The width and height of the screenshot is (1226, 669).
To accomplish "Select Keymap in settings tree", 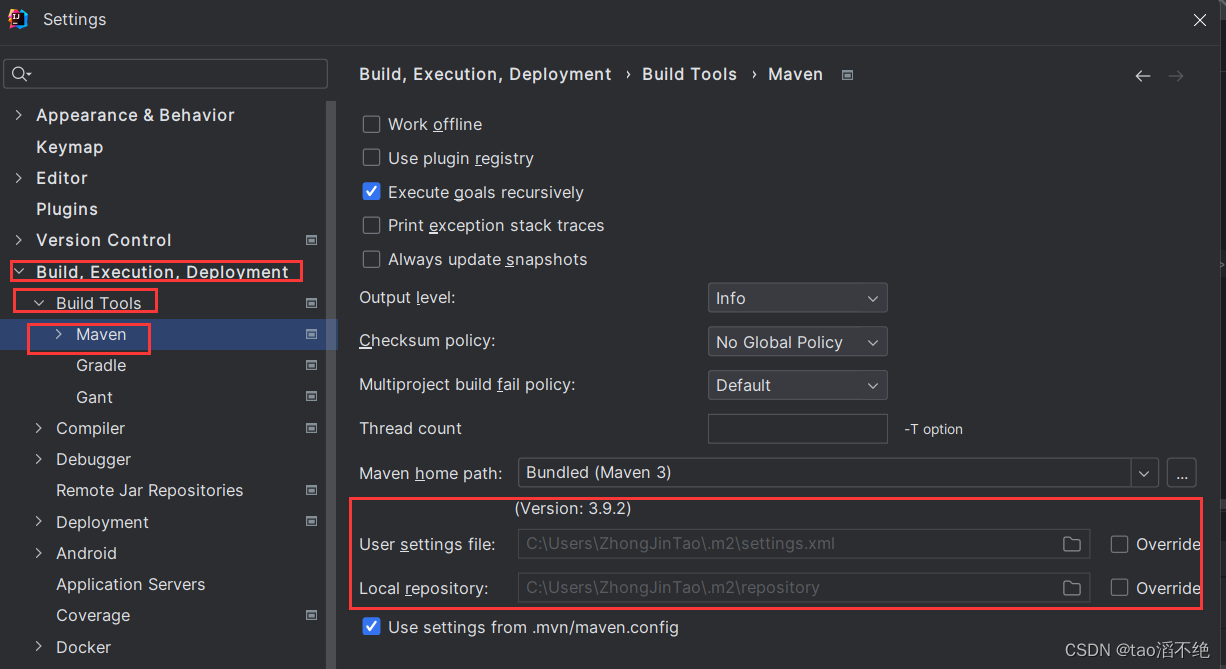I will 69,147.
